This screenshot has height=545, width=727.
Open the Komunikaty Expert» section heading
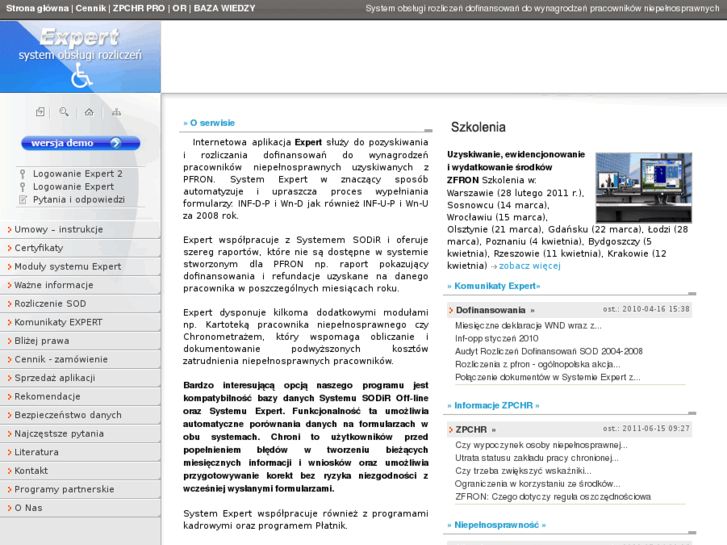pos(494,286)
